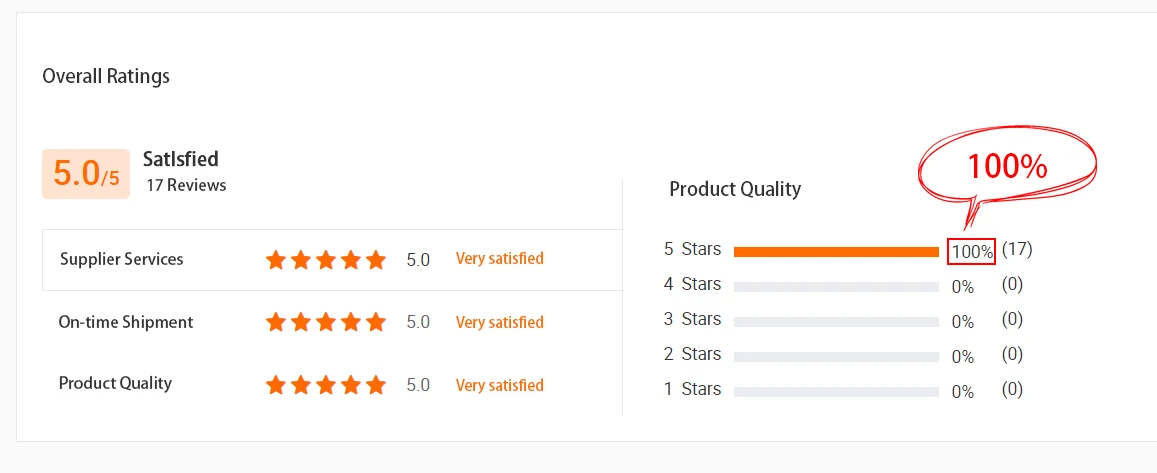This screenshot has width=1157, height=473.
Task: Click the fifth star in Supplier Services row
Action: (376, 260)
